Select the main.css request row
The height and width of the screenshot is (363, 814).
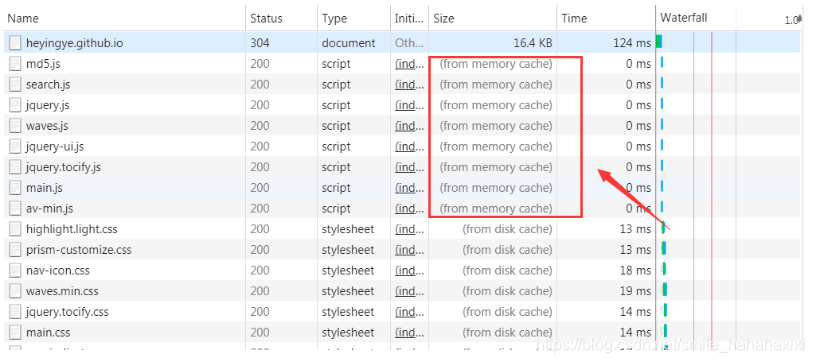(x=401, y=332)
